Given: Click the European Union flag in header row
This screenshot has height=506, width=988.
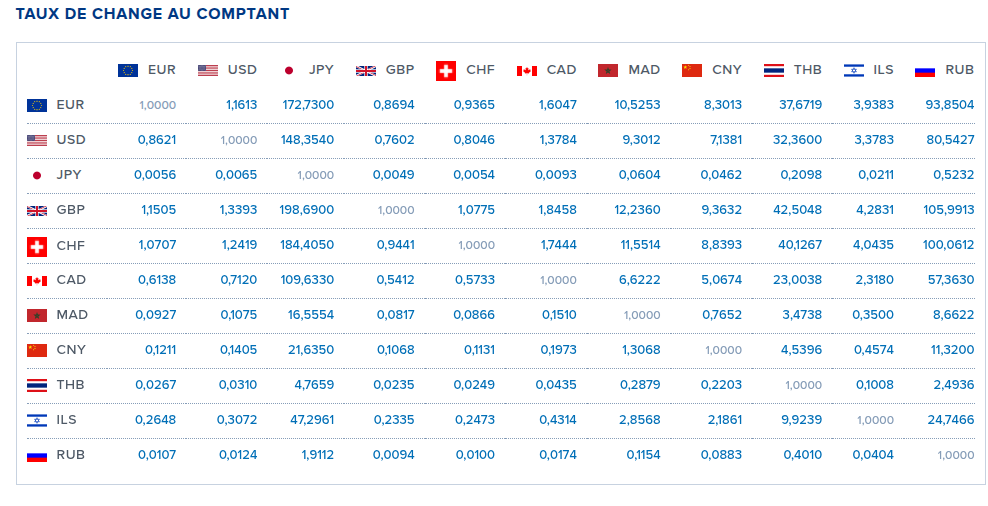Looking at the screenshot, I should [127, 70].
